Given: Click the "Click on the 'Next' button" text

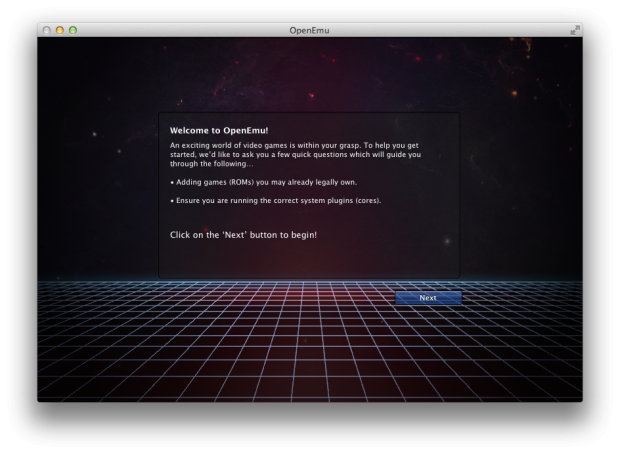Looking at the screenshot, I should pos(243,235).
